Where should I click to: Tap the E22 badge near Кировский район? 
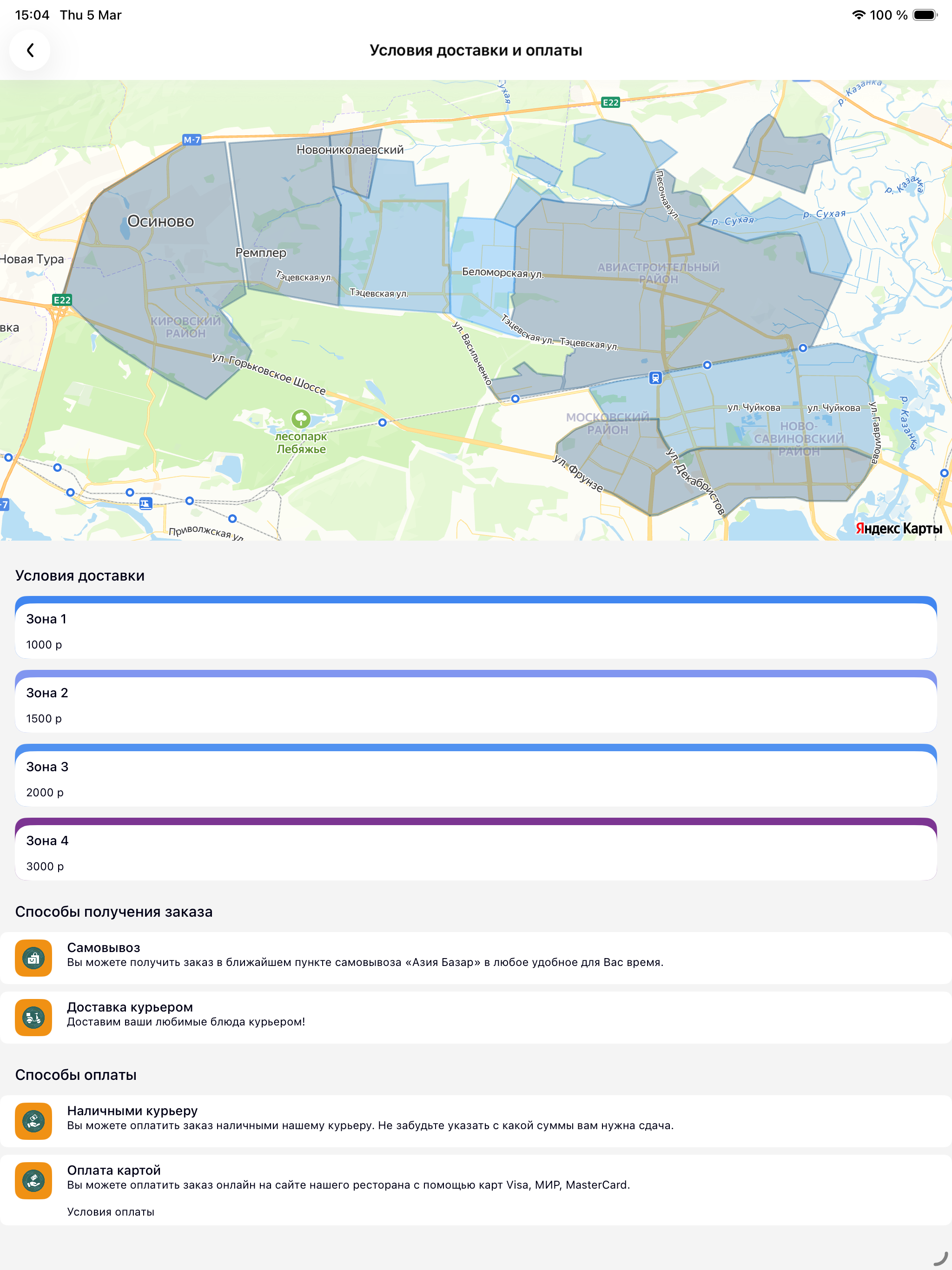click(62, 300)
